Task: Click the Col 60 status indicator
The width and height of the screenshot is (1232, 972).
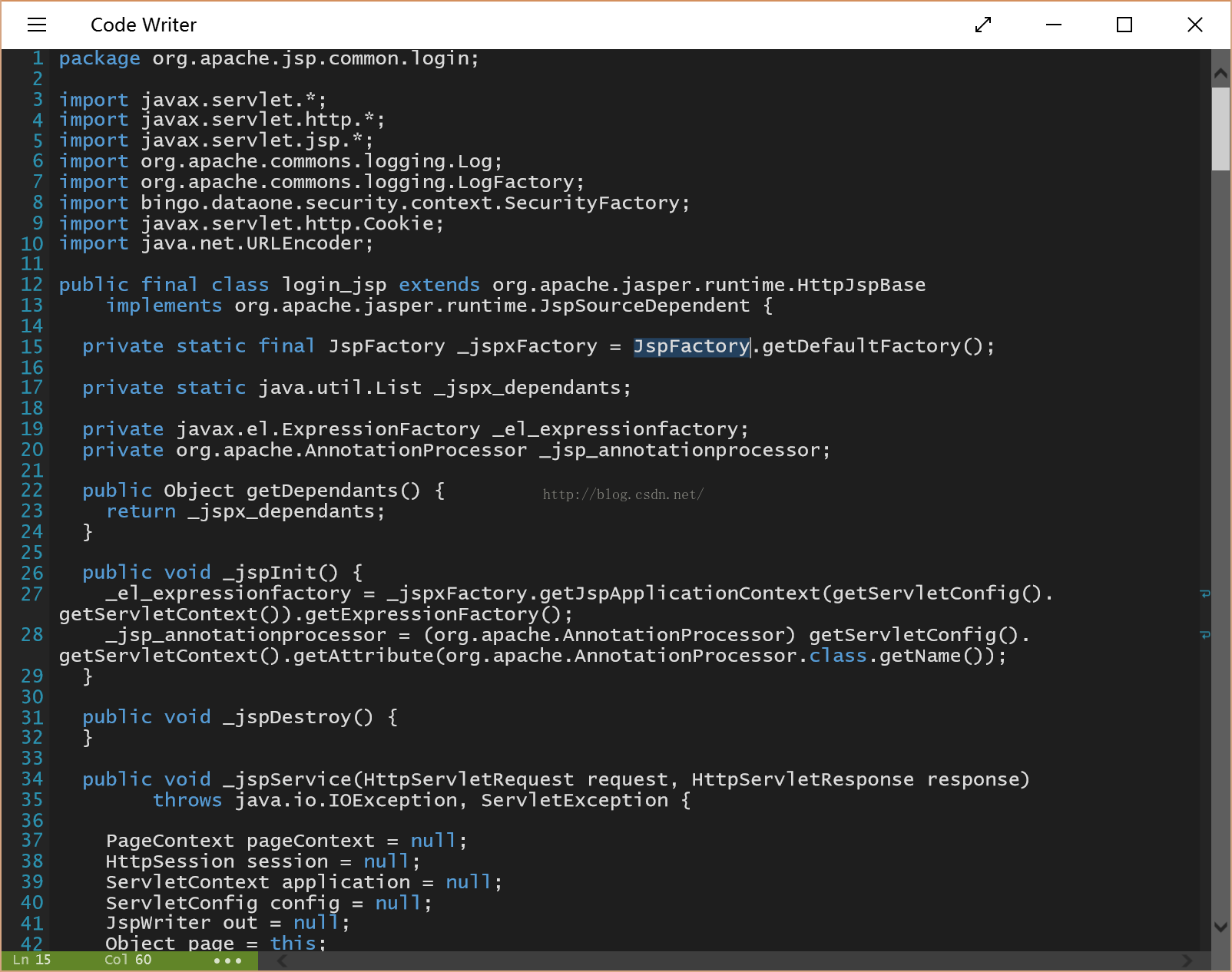Action: (x=128, y=960)
